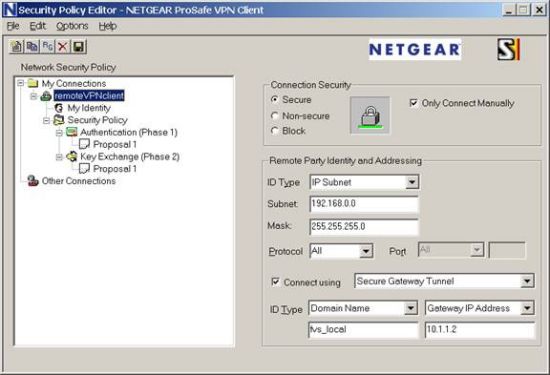Open the Edit menu

pos(37,26)
